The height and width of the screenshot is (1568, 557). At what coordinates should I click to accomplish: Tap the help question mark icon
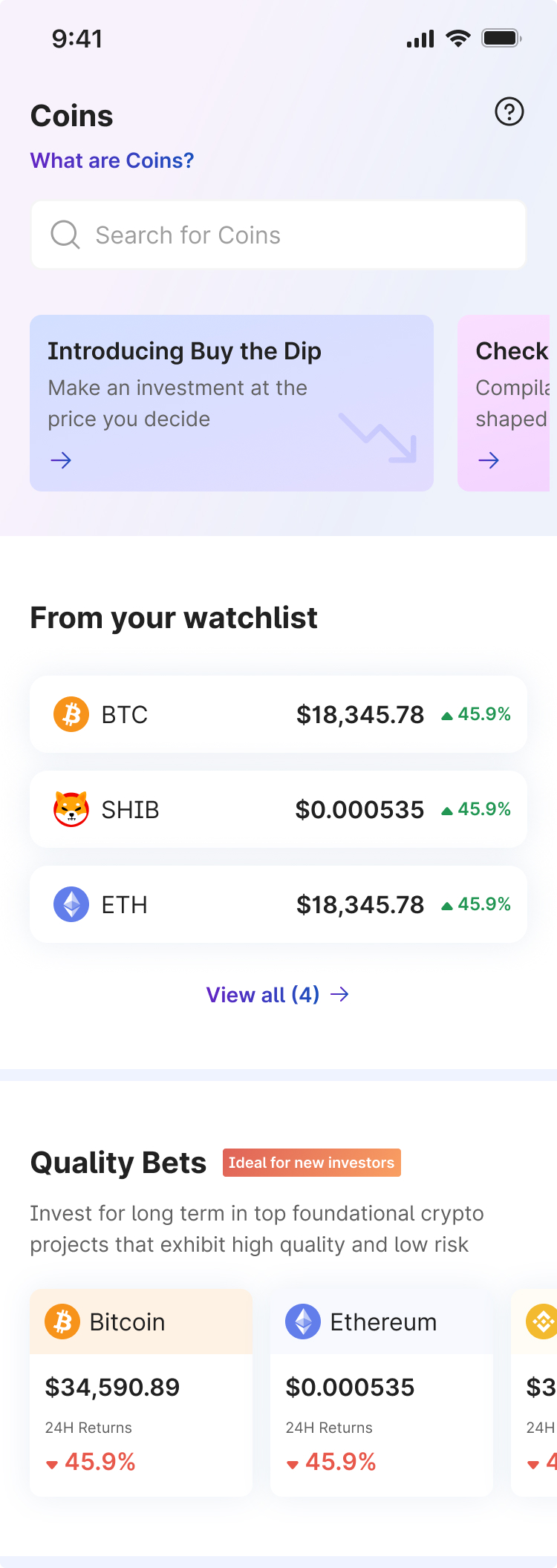click(509, 112)
